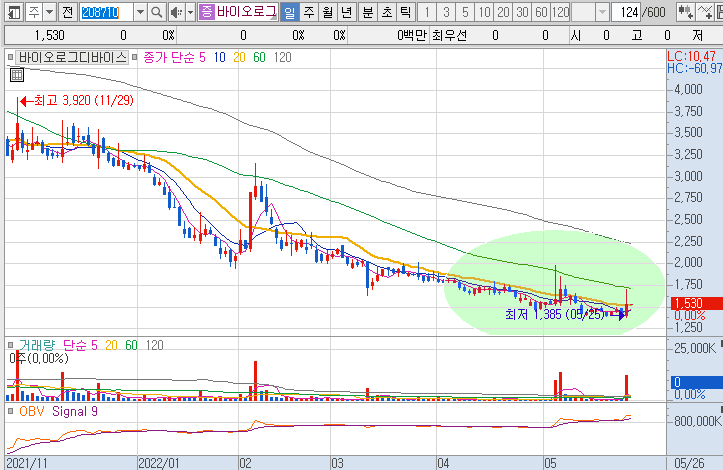723x470 pixels.
Task: Click the add candlestick chart icon
Action: point(685,12)
